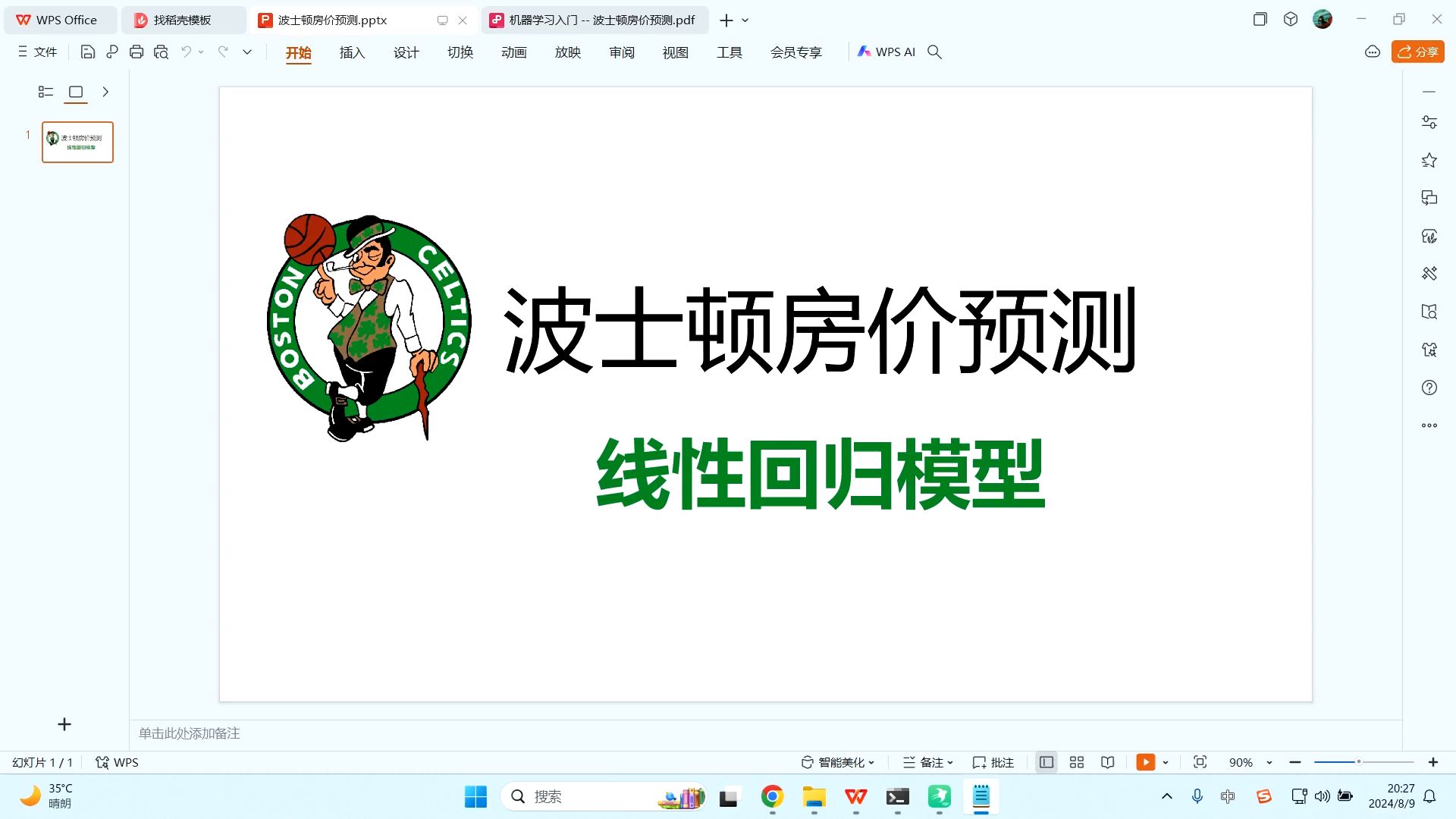Click the save icon in the quick toolbar

[x=88, y=52]
